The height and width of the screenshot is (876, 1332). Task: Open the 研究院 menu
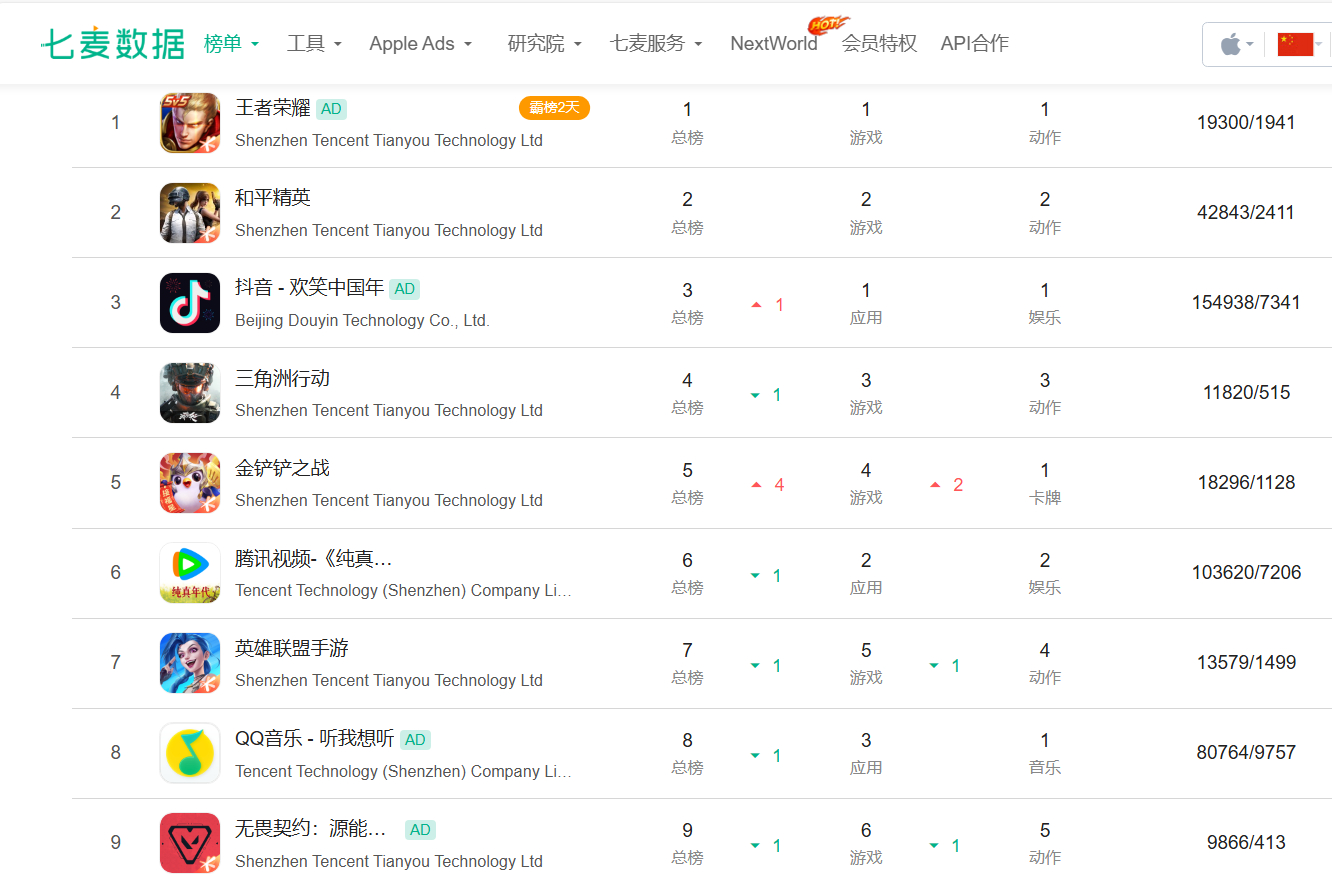tap(544, 44)
